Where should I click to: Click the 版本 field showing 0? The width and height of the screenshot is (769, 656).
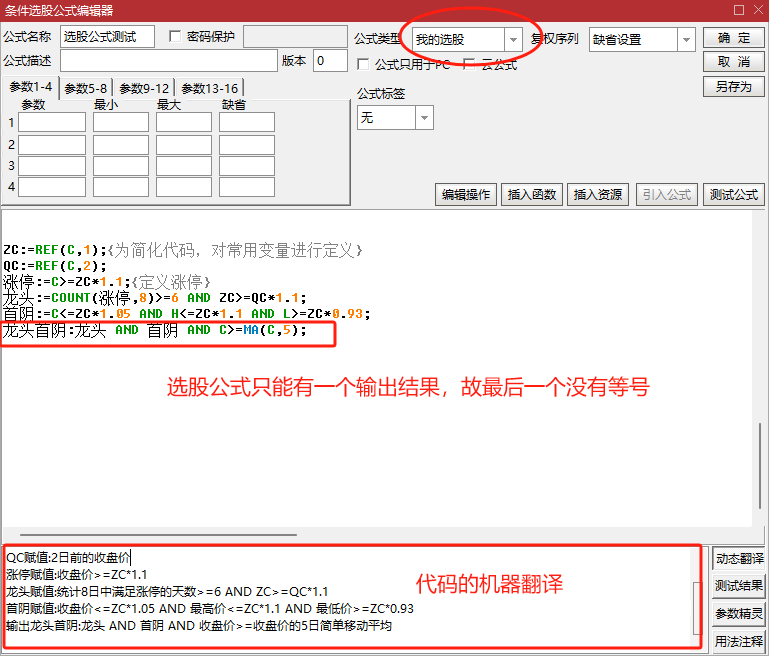click(330, 61)
